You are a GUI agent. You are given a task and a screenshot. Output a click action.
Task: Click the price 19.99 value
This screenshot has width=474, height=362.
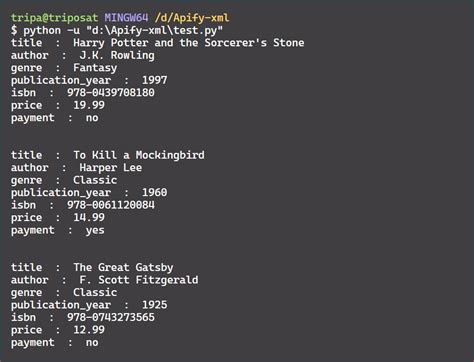point(89,105)
